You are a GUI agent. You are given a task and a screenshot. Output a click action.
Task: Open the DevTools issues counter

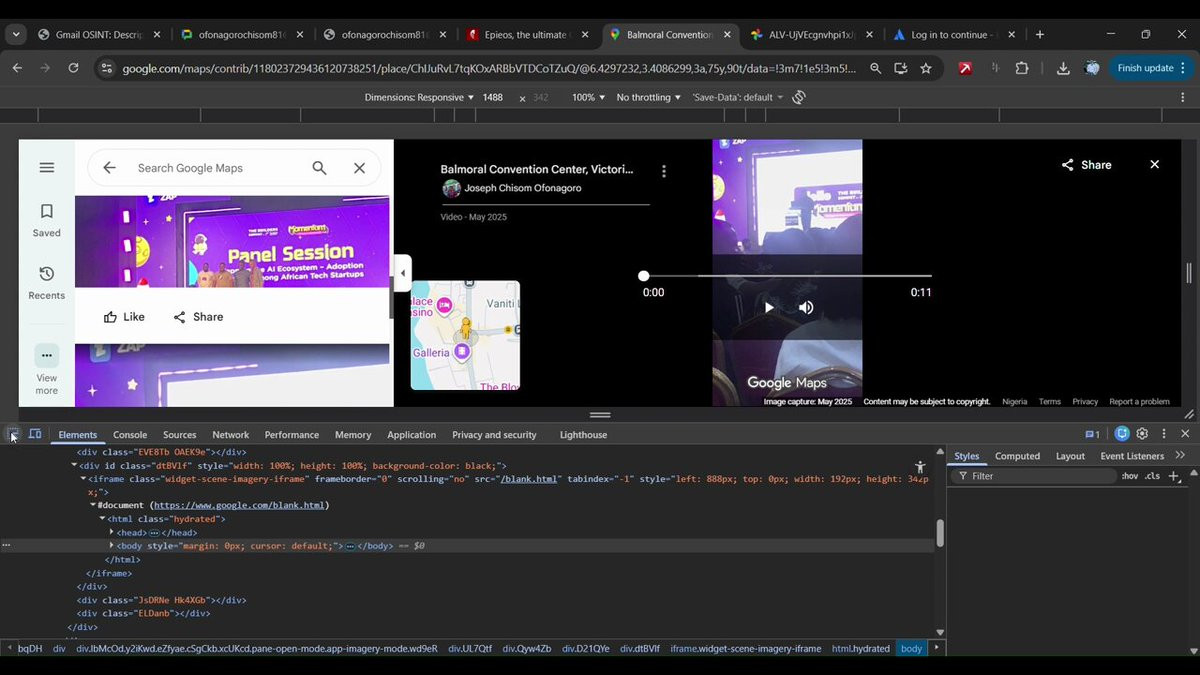[x=1092, y=434]
